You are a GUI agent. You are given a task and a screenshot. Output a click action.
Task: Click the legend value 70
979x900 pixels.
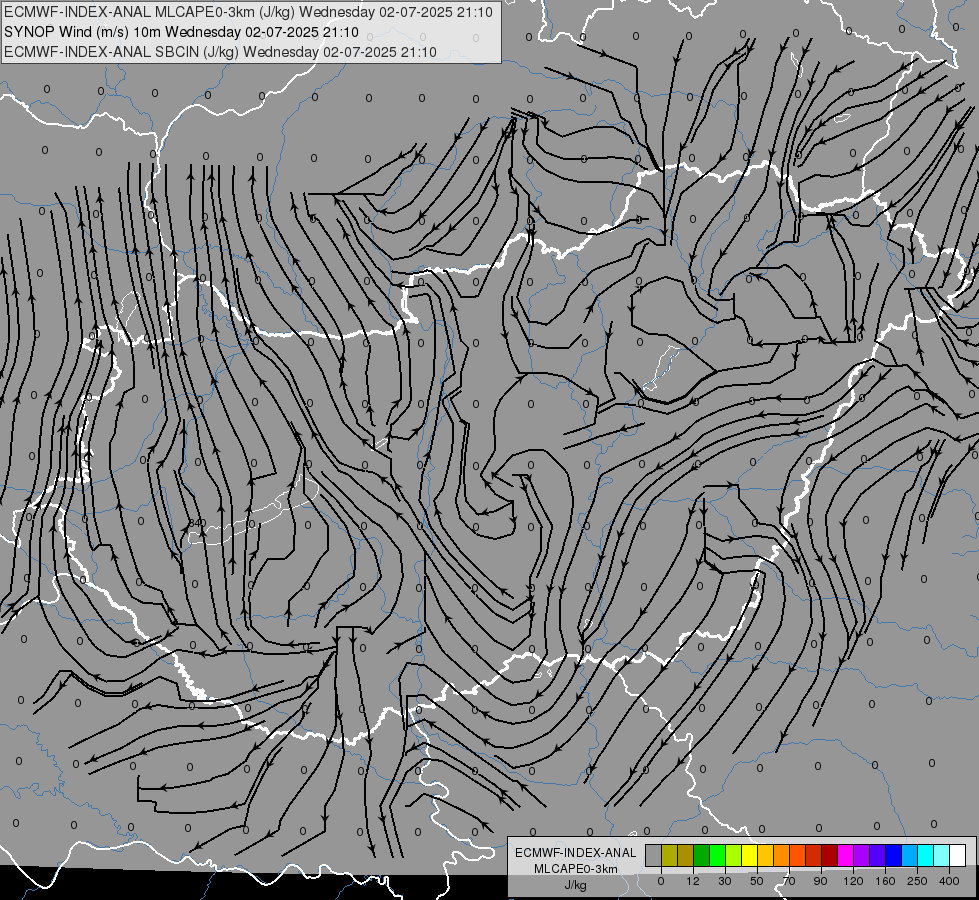(789, 881)
